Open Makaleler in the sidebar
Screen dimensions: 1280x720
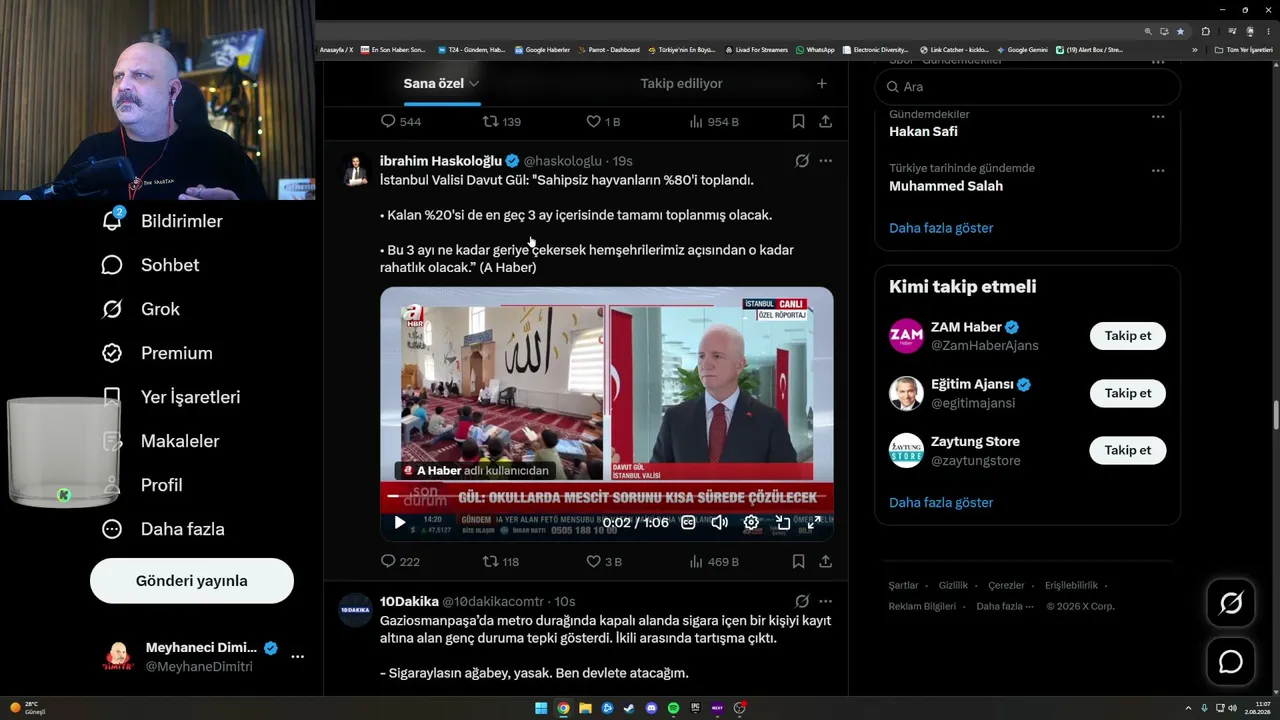[160, 441]
